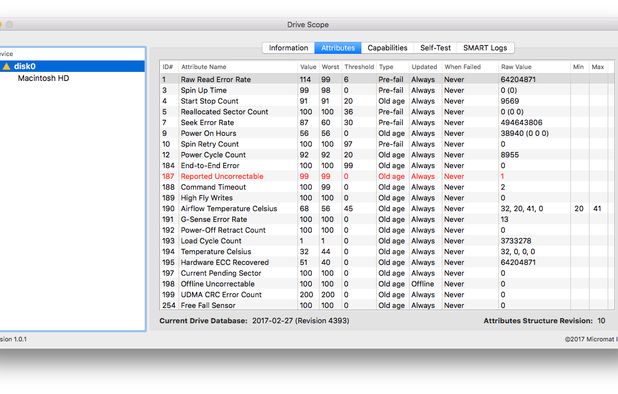Screen dimensions: 618x394
Task: Click raw value 38940 (0 0 0)
Action: click(525, 133)
